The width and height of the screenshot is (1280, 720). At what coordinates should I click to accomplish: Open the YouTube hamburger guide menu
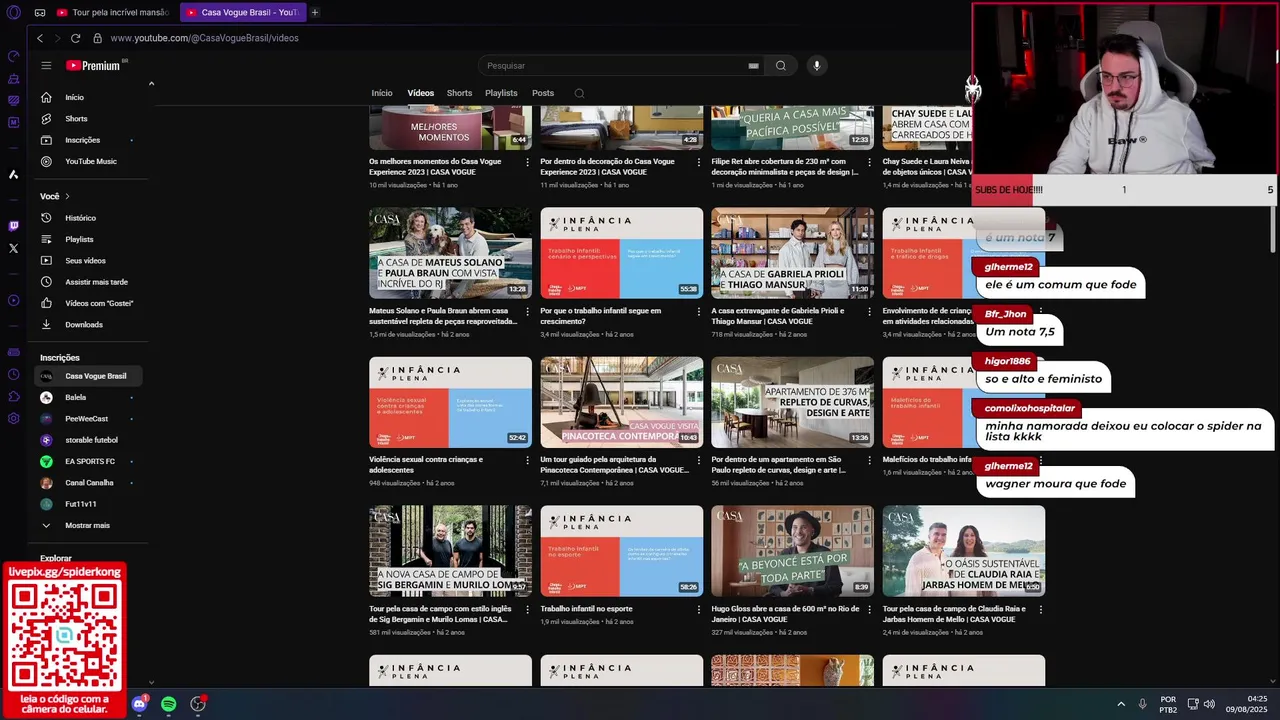pyautogui.click(x=46, y=65)
